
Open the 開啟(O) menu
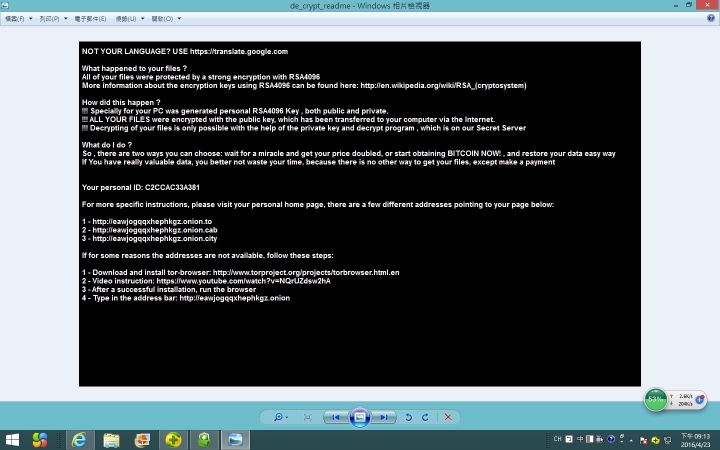[162, 19]
